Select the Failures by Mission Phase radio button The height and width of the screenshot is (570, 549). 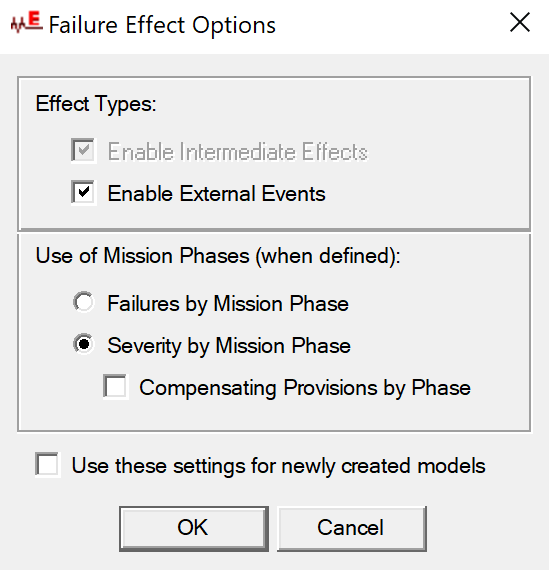[84, 302]
